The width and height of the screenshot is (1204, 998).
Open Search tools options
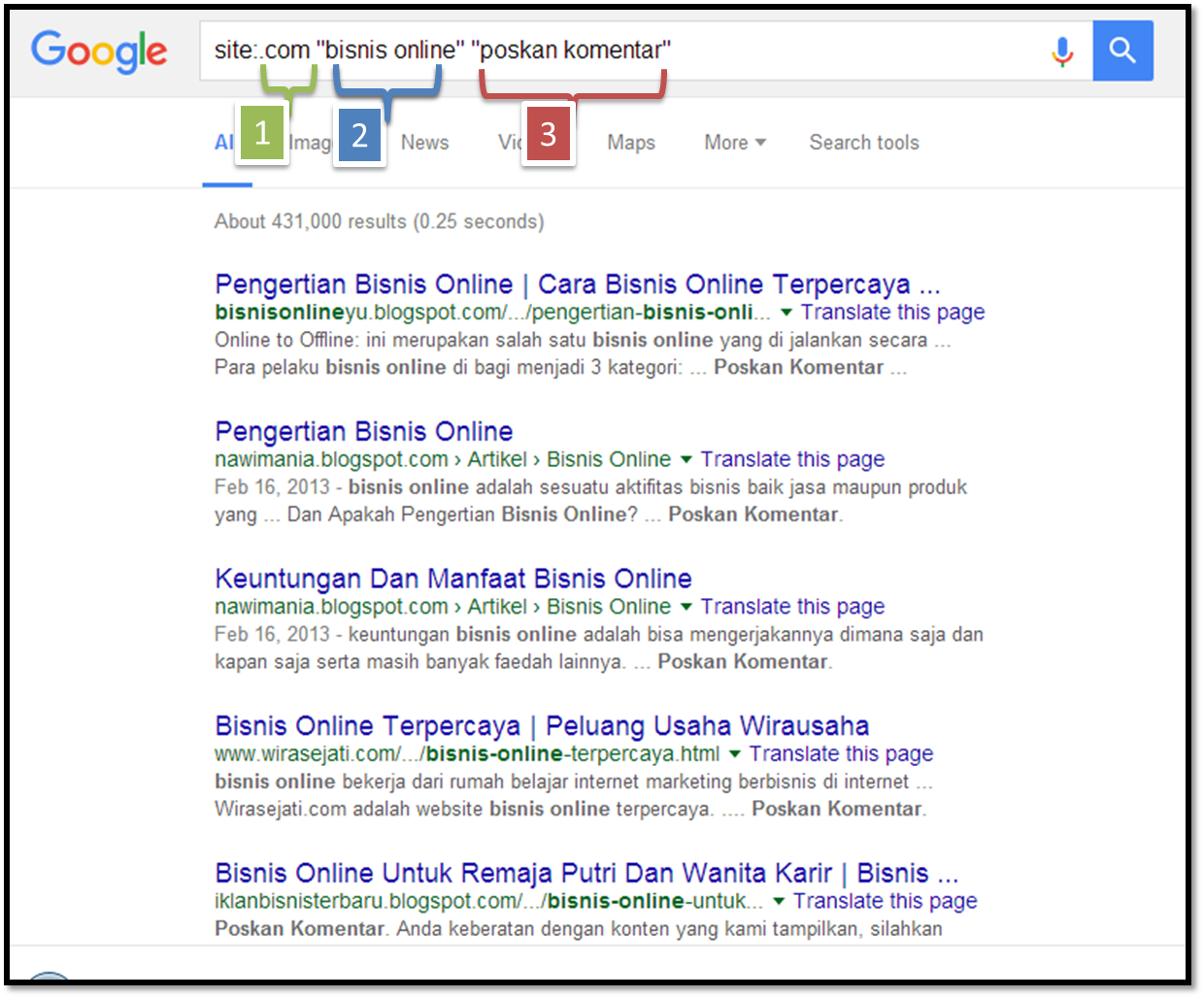click(x=864, y=143)
